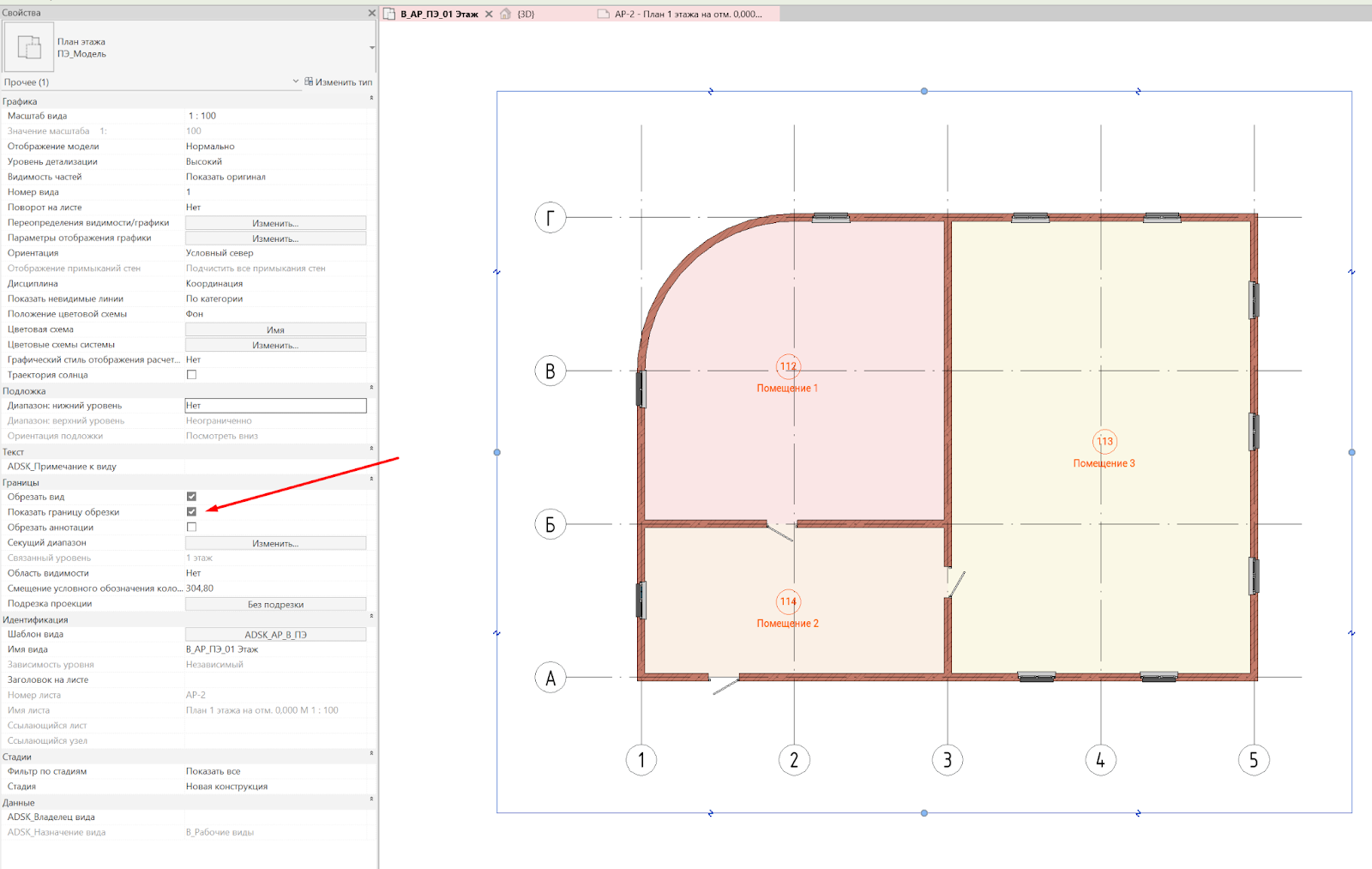Click the right-middle crop region handle
Viewport: 1372px width, 869px height.
coord(1352,452)
